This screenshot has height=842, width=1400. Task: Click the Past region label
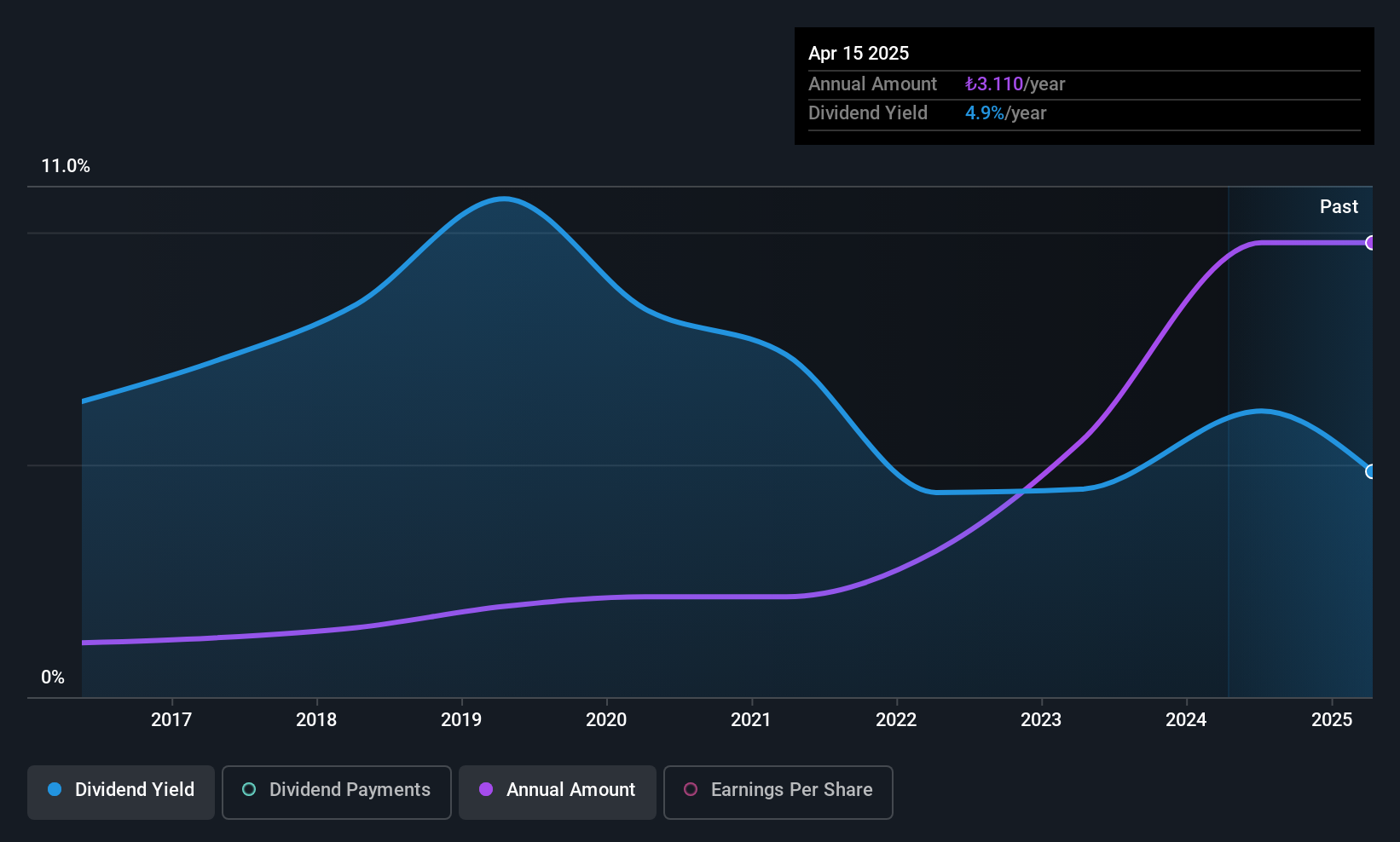coord(1339,206)
